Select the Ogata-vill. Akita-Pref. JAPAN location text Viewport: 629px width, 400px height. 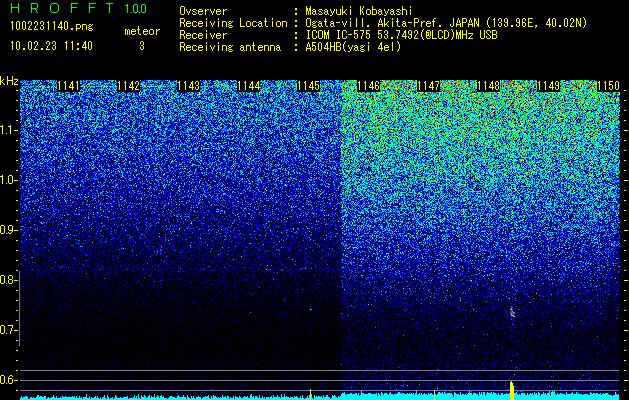pos(446,23)
